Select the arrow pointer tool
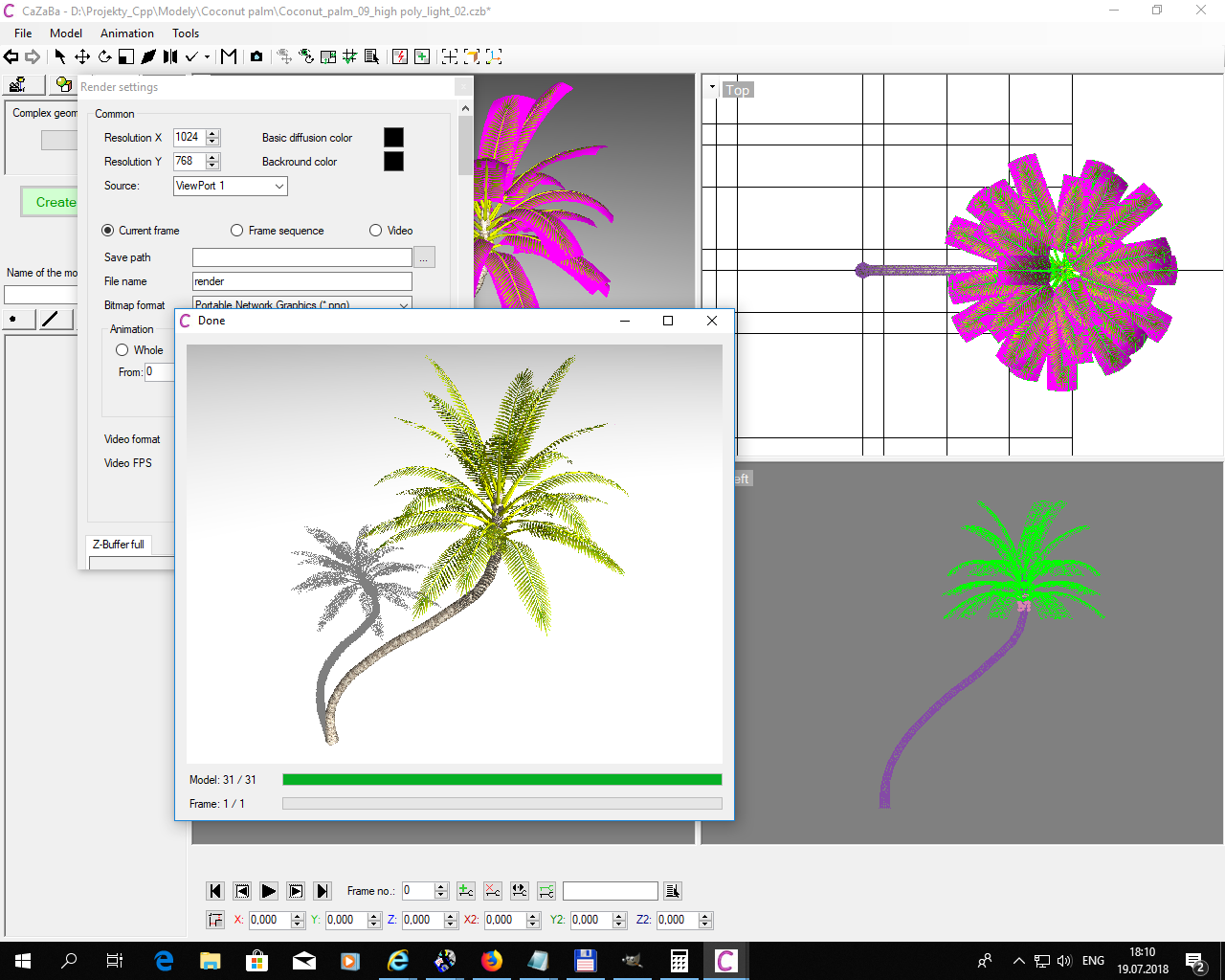Screen dimensions: 1225x980 point(59,56)
